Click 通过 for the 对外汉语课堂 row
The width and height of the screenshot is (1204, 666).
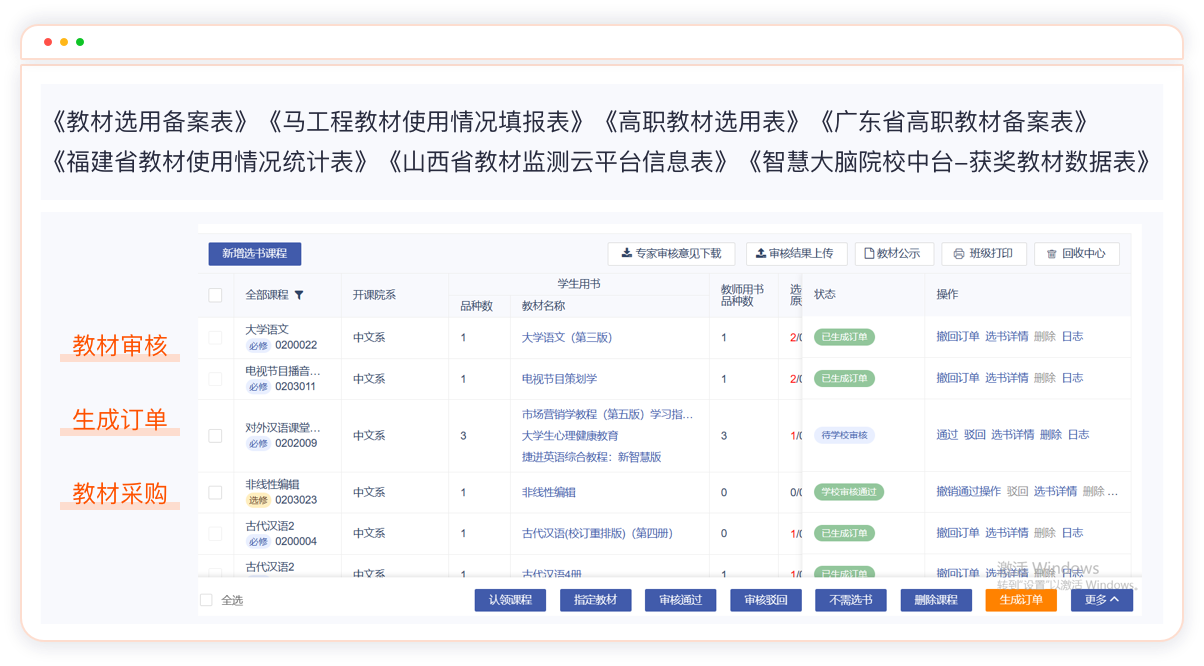pyautogui.click(x=946, y=435)
